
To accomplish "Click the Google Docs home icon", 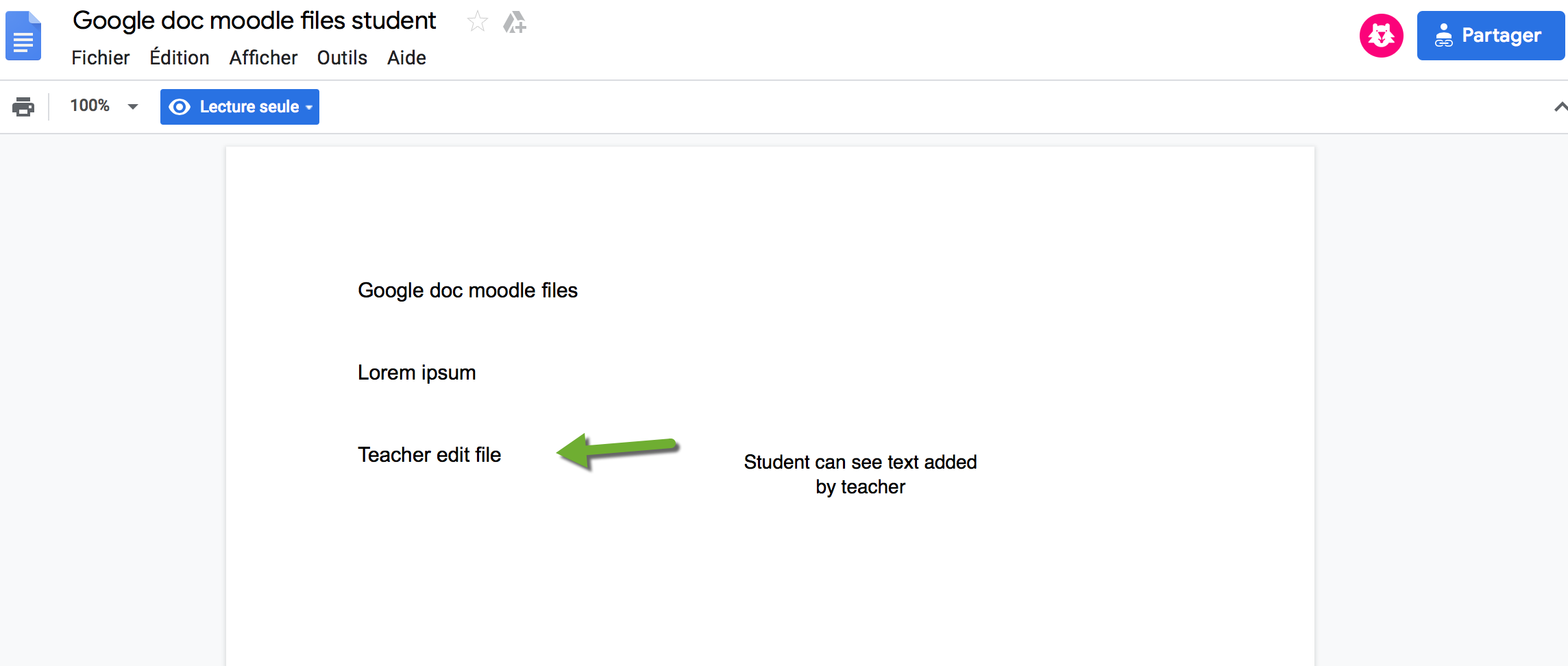I will click(23, 36).
